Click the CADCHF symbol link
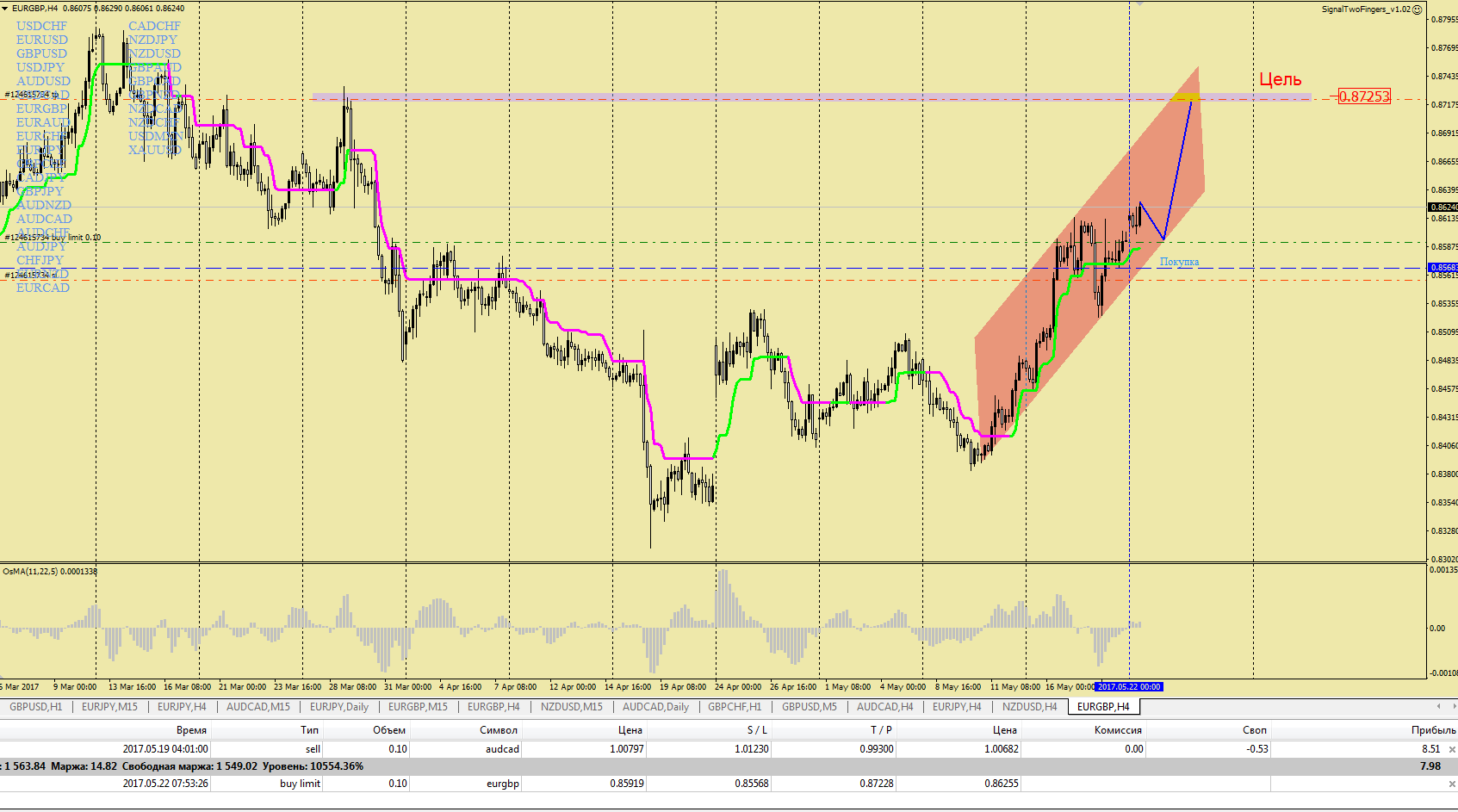The width and height of the screenshot is (1458, 812). (x=154, y=27)
